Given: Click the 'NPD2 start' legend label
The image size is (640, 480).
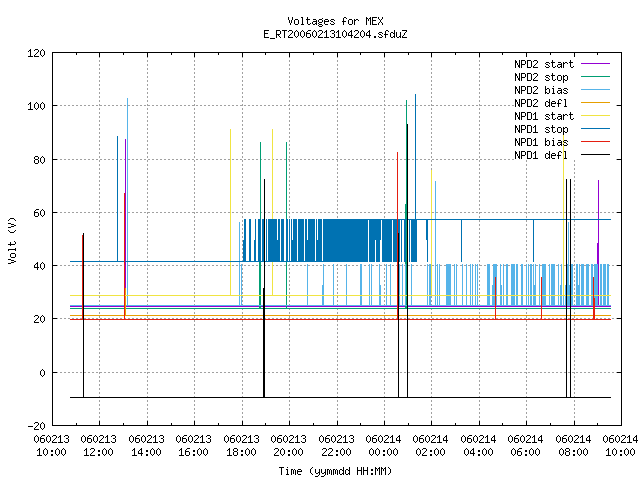Looking at the screenshot, I should (x=544, y=64).
